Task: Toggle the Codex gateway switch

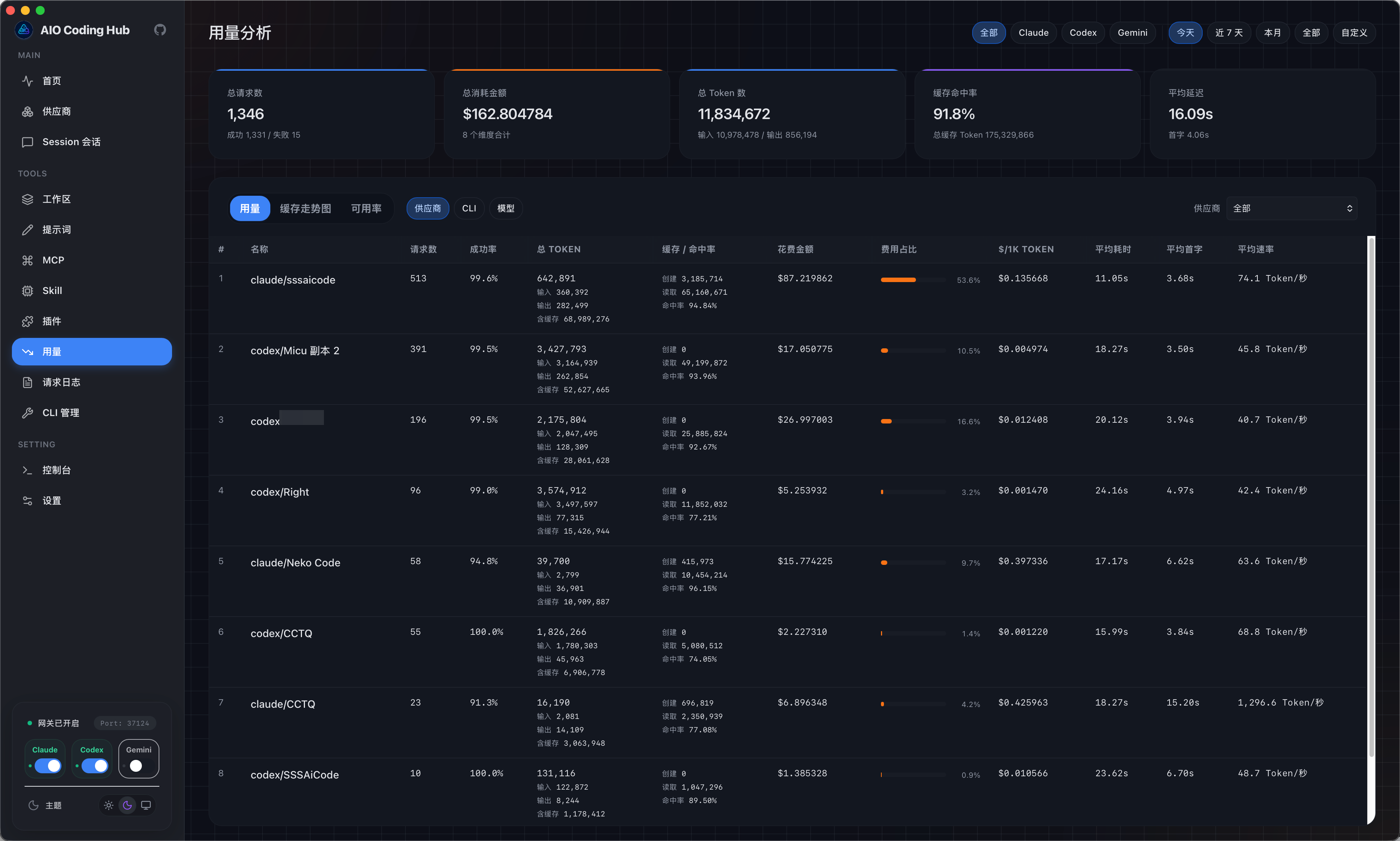Action: pos(95,765)
